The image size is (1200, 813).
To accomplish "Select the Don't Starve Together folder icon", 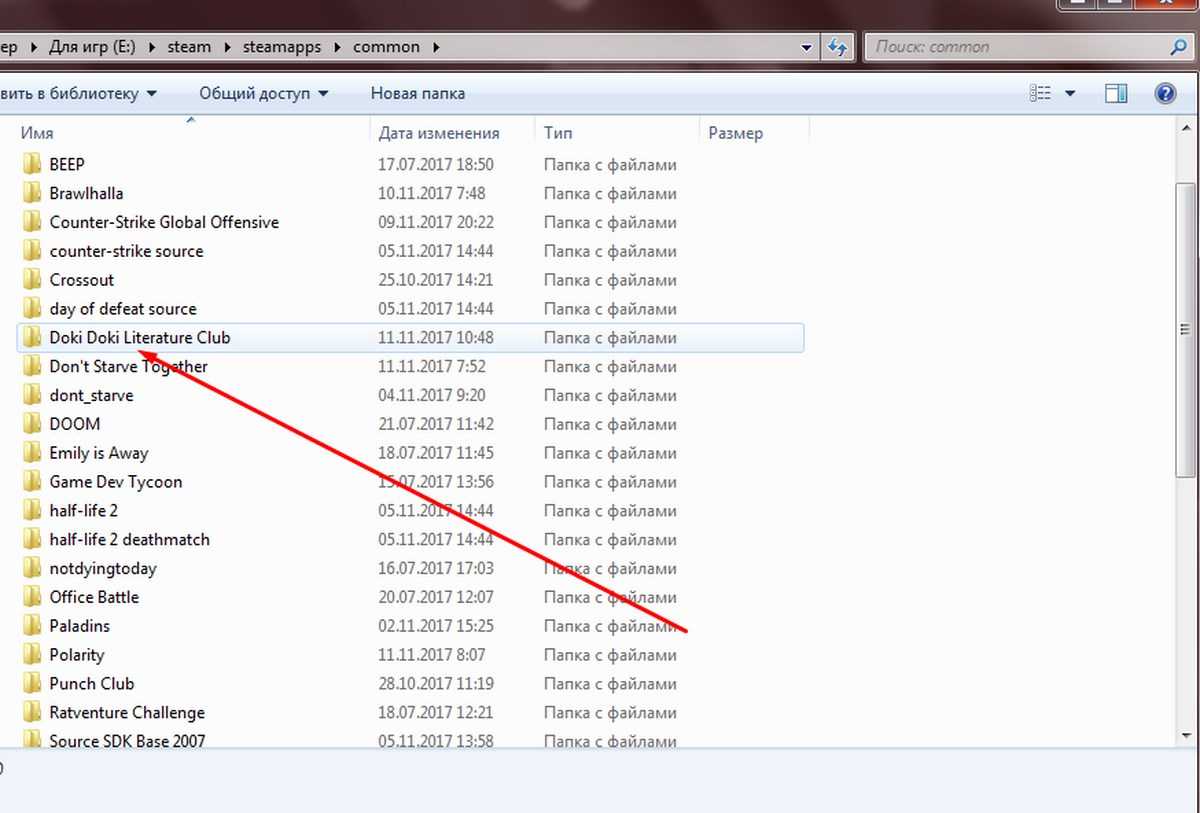I will pos(32,367).
